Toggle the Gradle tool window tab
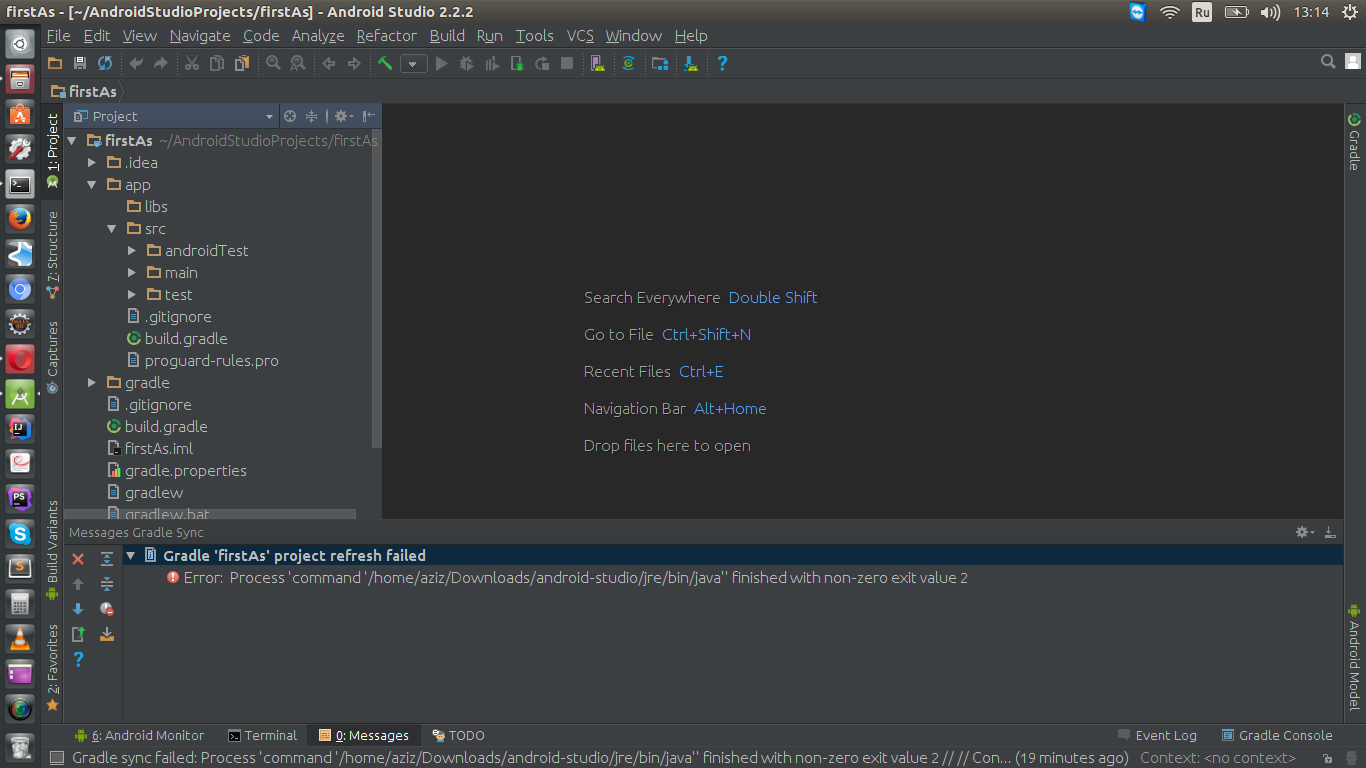Screen dimensions: 1366x768 [1354, 141]
